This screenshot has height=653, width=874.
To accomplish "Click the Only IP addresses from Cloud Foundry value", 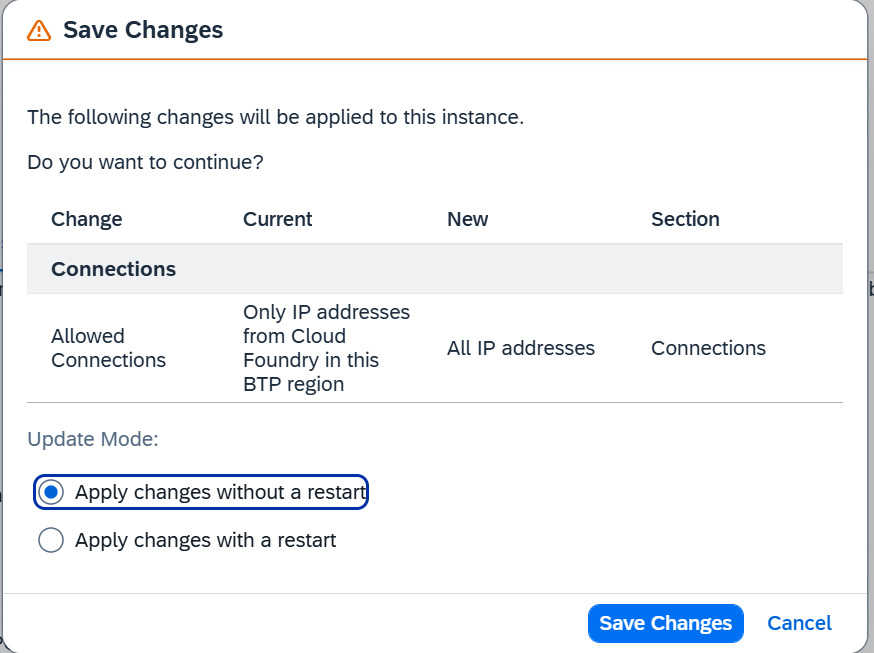I will 327,348.
